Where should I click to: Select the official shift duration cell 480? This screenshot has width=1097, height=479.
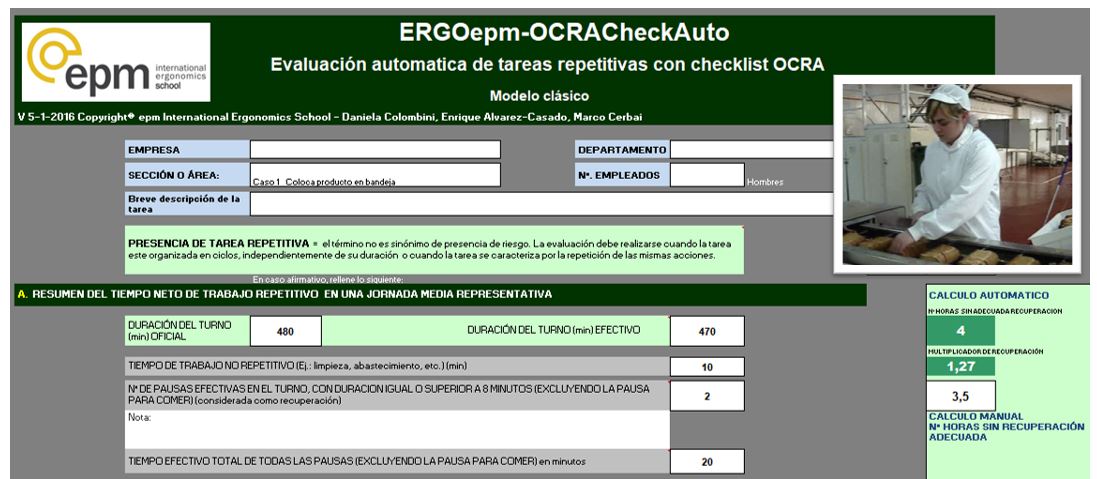coord(285,331)
